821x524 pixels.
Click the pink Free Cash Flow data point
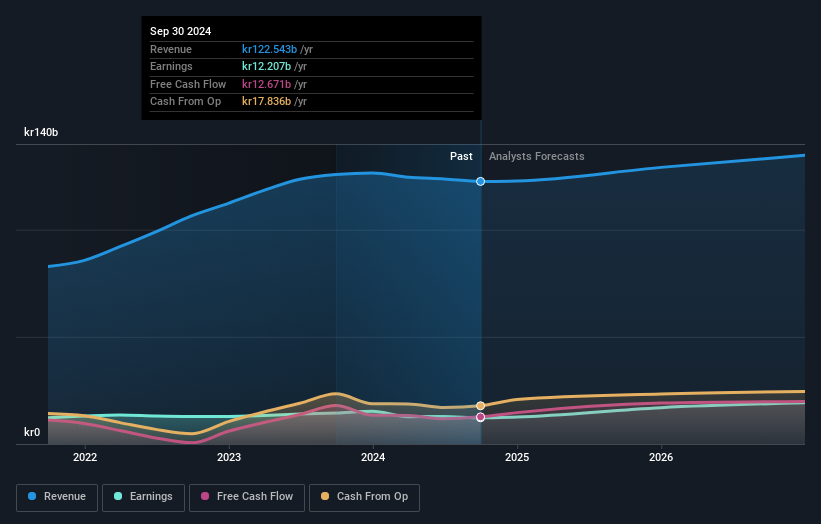point(480,417)
